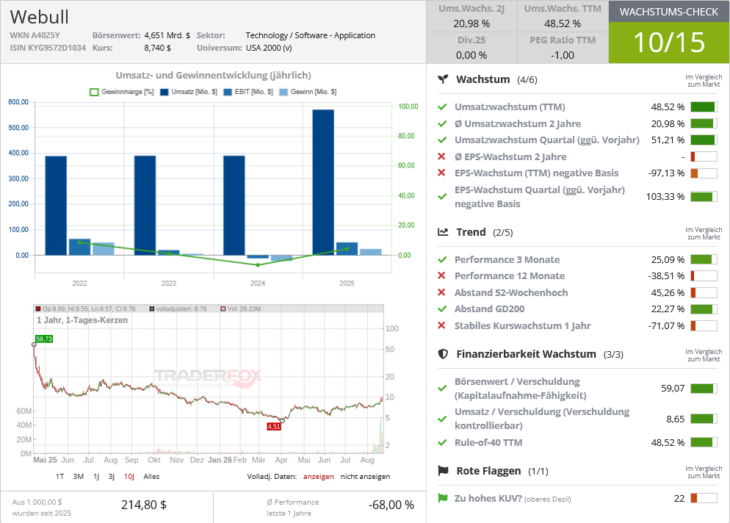Click Rule-of-40 TTM label
Viewport: 730px width, 523px height.
[488, 442]
